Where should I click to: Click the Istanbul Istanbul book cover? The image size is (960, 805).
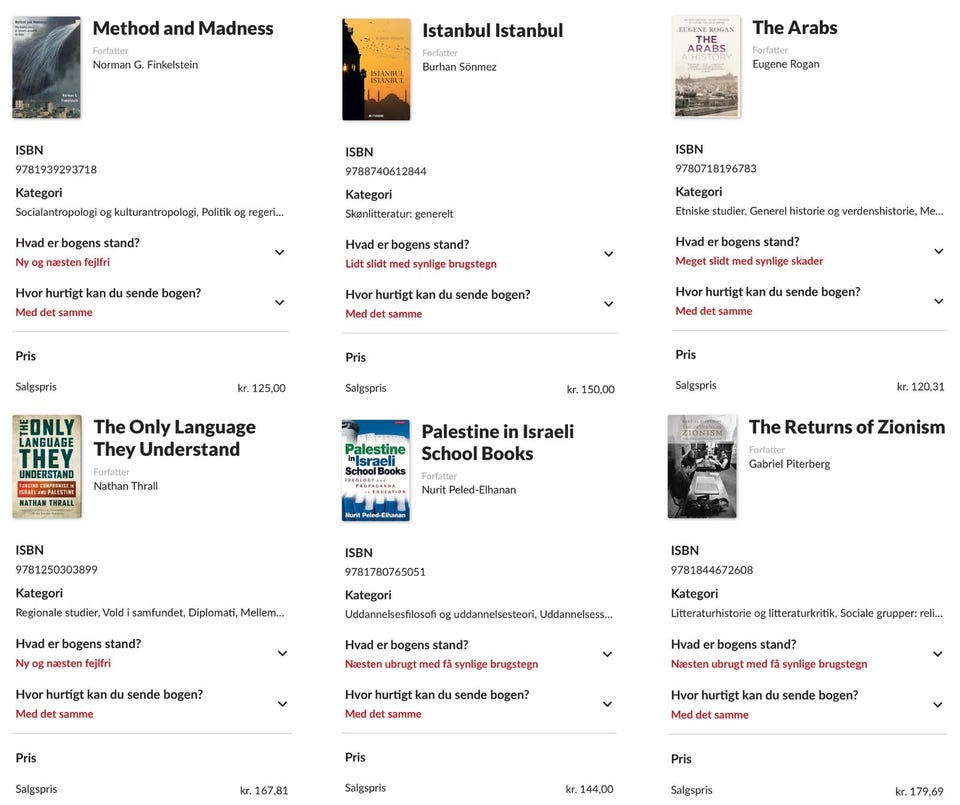click(x=376, y=69)
